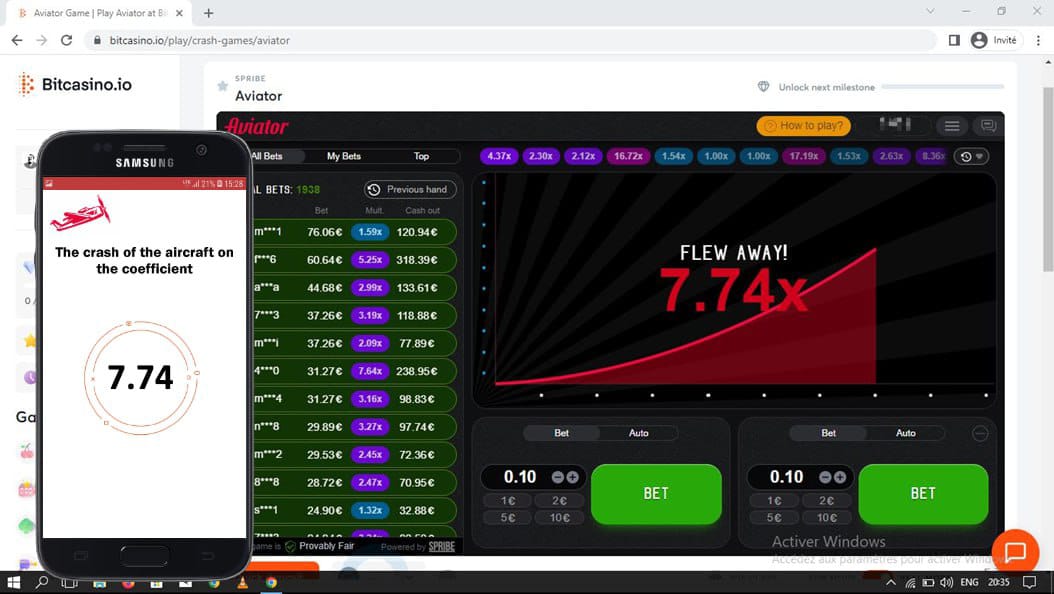The image size is (1054, 594).
Task: Increase the left bet amount with plus
Action: coord(573,477)
